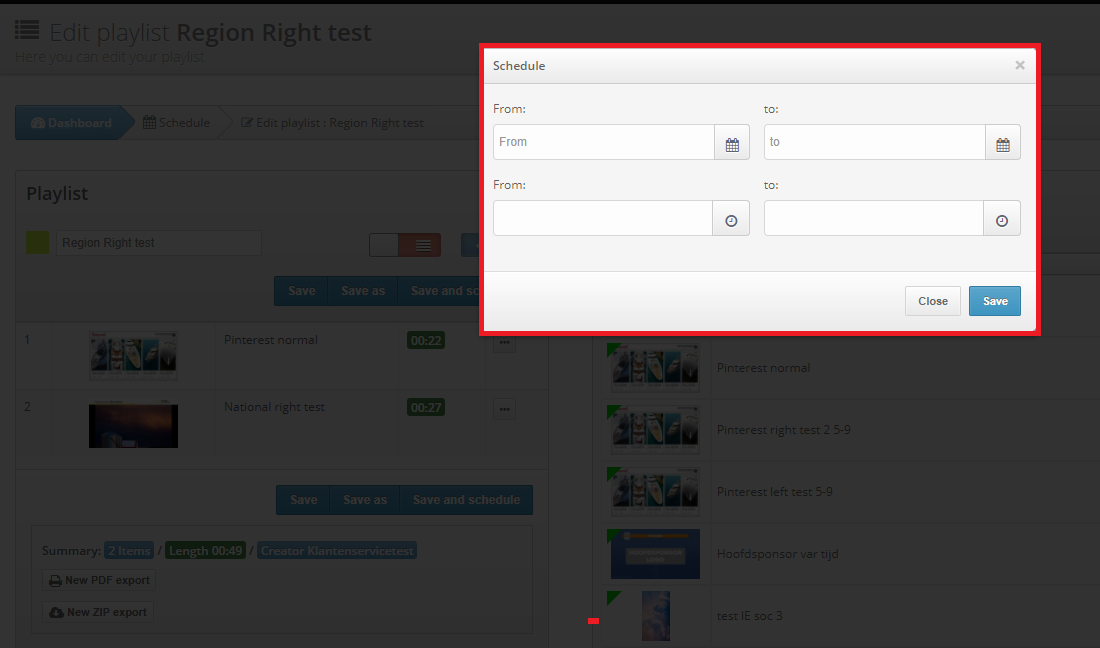
Task: Click the to date input field
Action: (875, 142)
